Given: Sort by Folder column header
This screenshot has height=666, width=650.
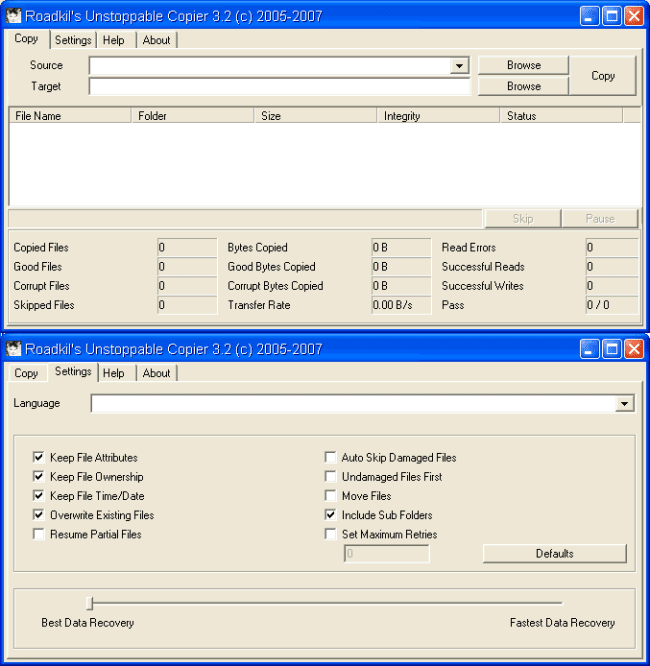Looking at the screenshot, I should tap(193, 116).
